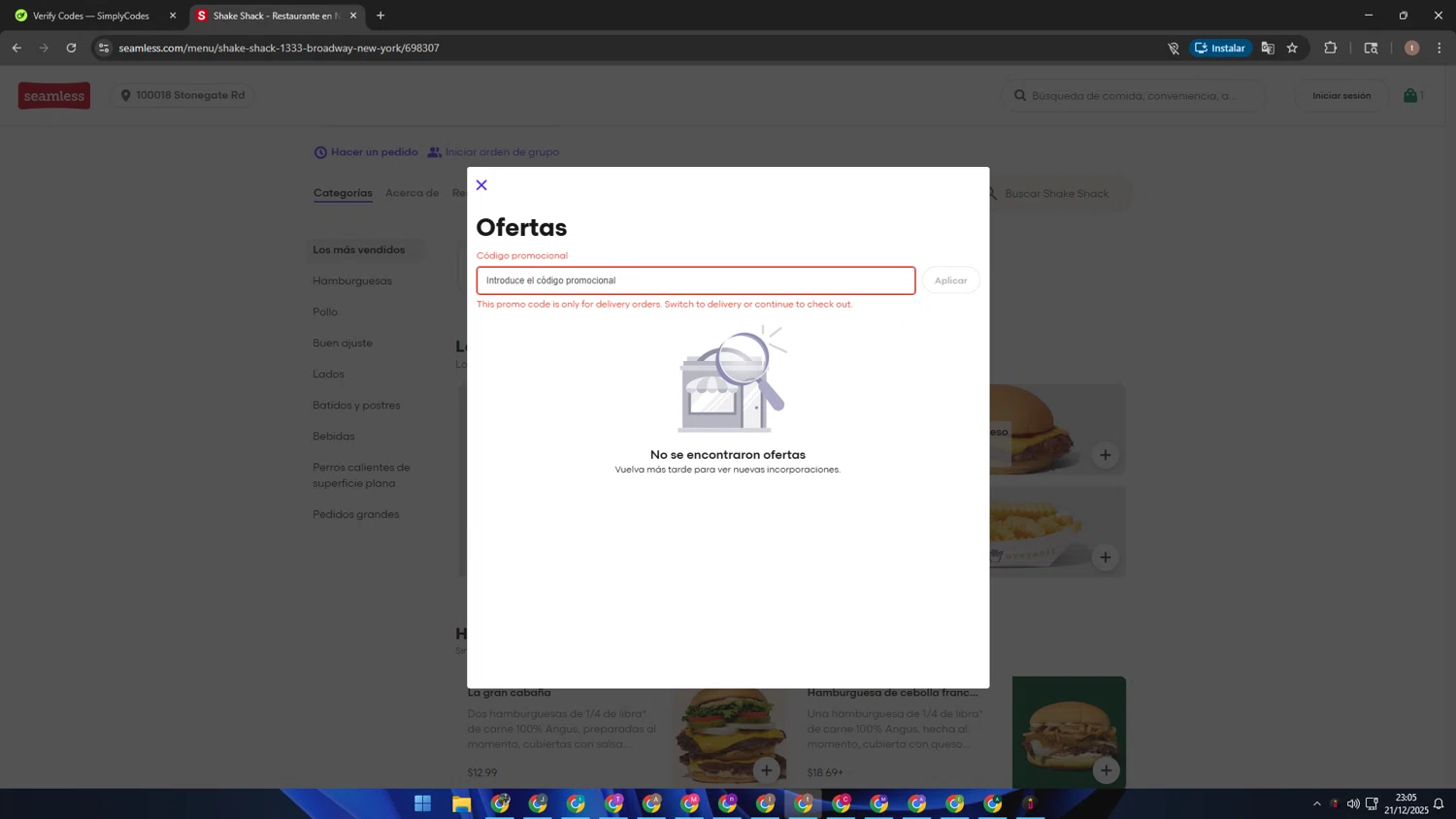Open the Windows Start menu
Viewport: 1456px width, 819px height.
[x=422, y=803]
